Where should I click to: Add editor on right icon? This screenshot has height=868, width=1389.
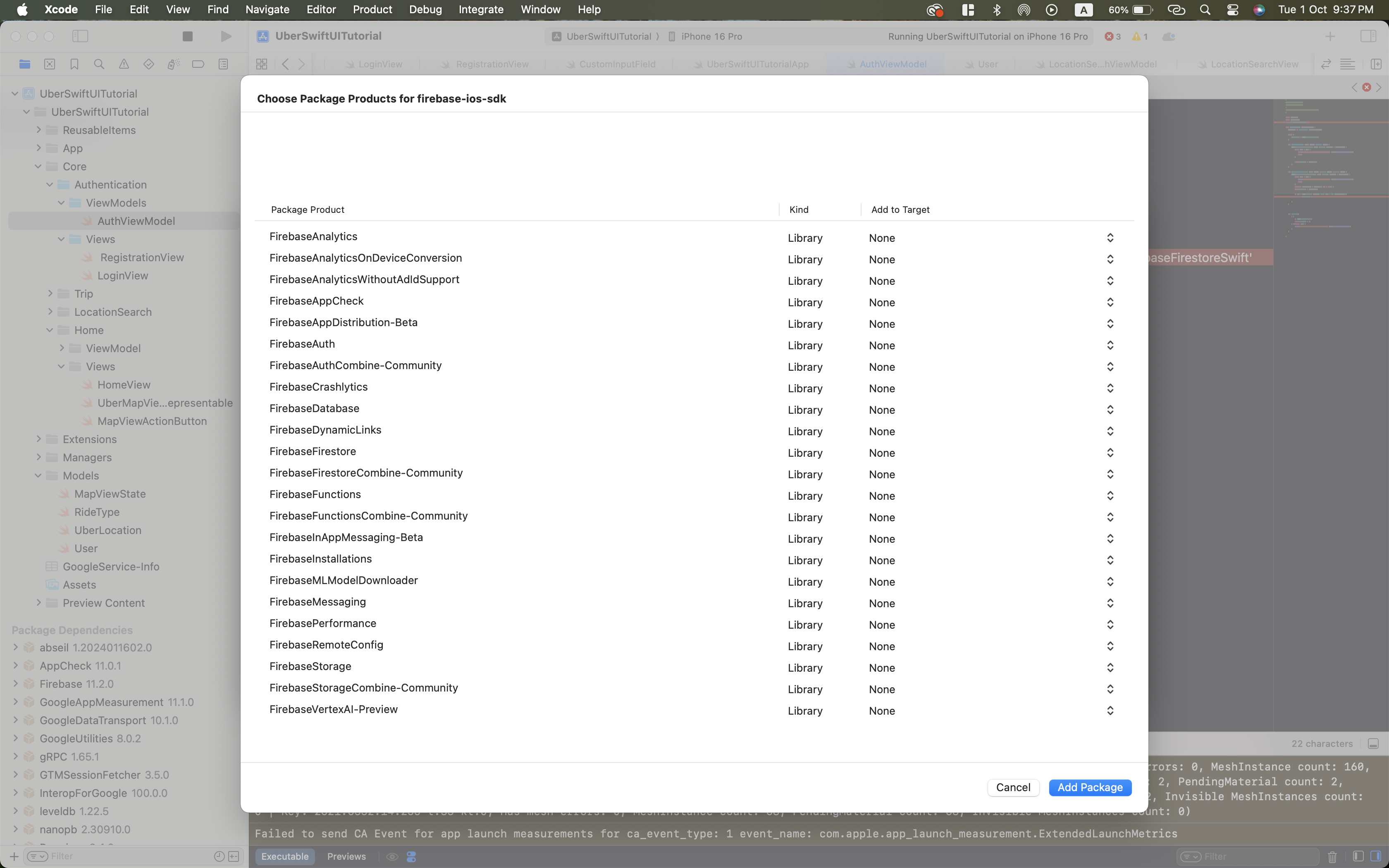1376,64
